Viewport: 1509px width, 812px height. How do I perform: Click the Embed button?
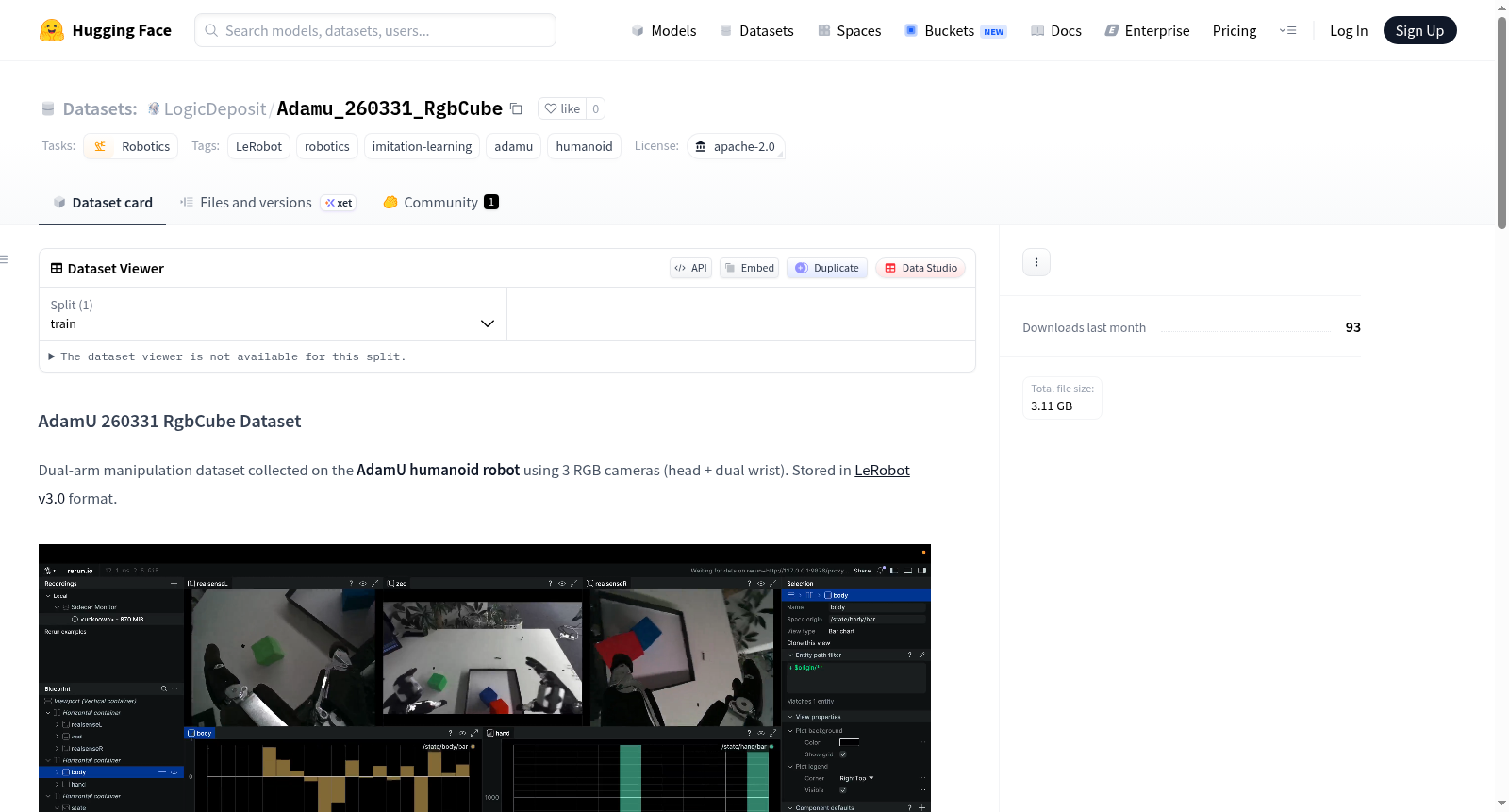pyautogui.click(x=750, y=268)
